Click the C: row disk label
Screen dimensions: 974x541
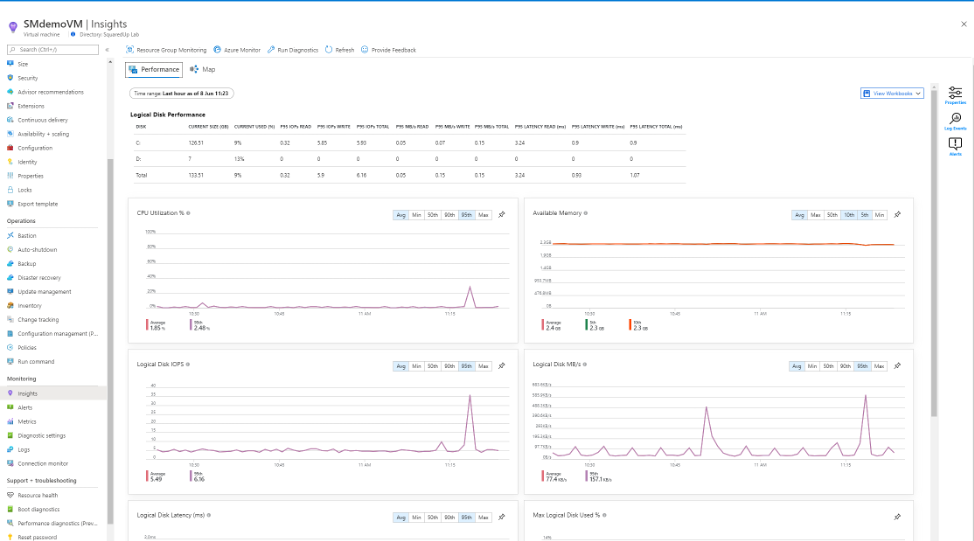tap(139, 143)
